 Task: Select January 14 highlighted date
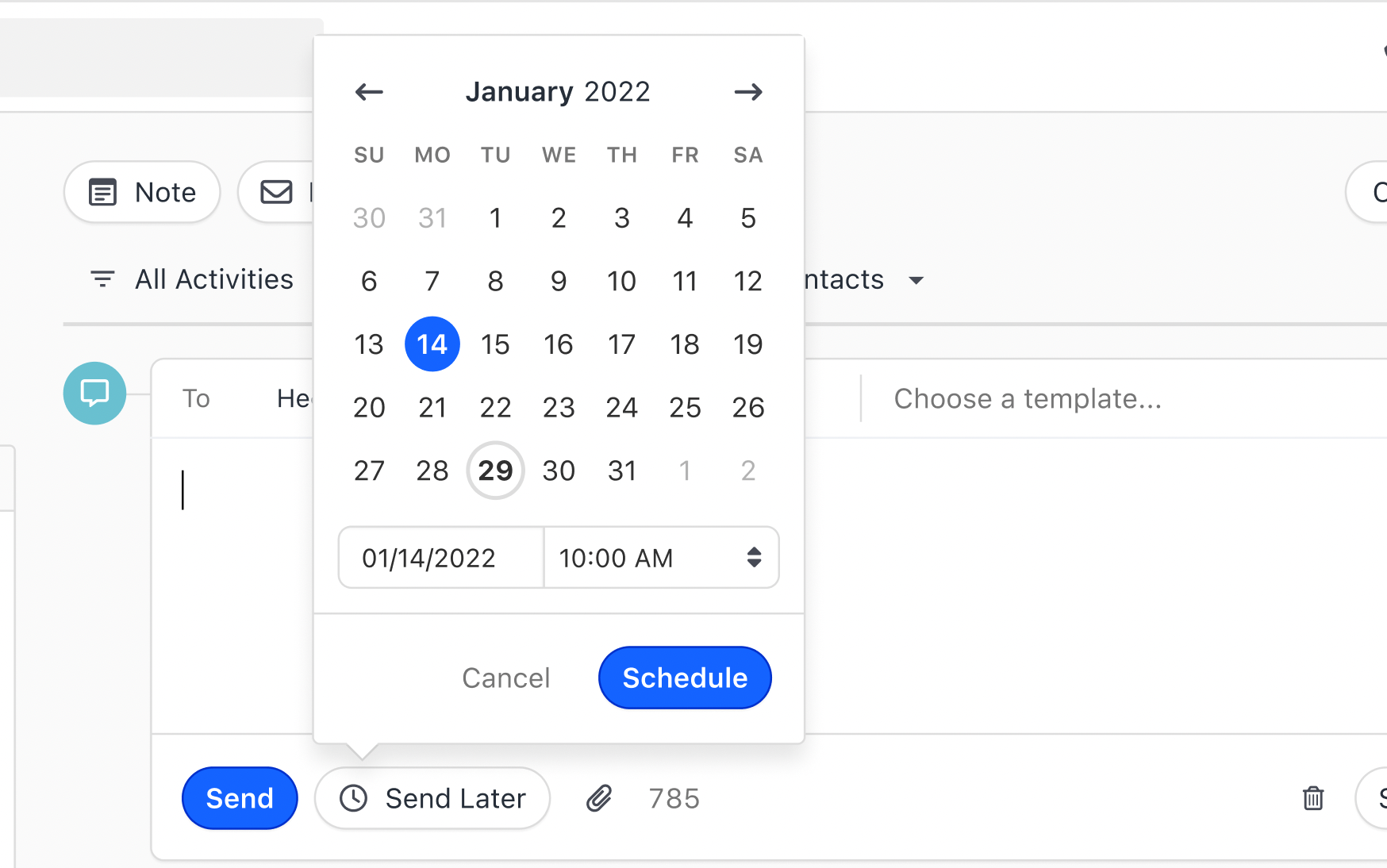coord(432,344)
